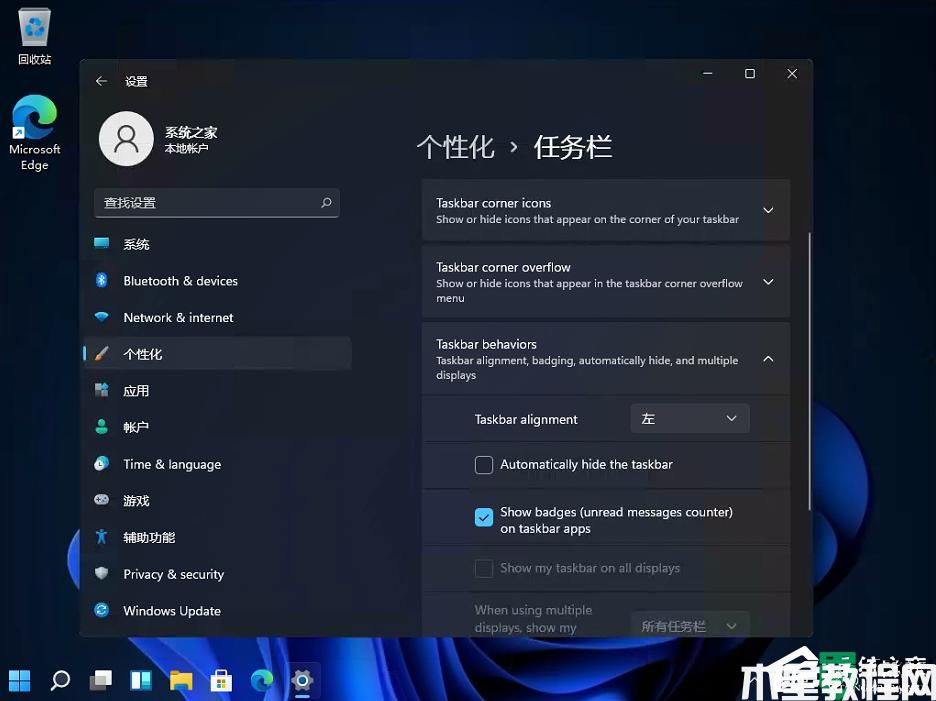The width and height of the screenshot is (936, 701).
Task: Toggle Show my taskbar on all displays
Action: coord(484,568)
